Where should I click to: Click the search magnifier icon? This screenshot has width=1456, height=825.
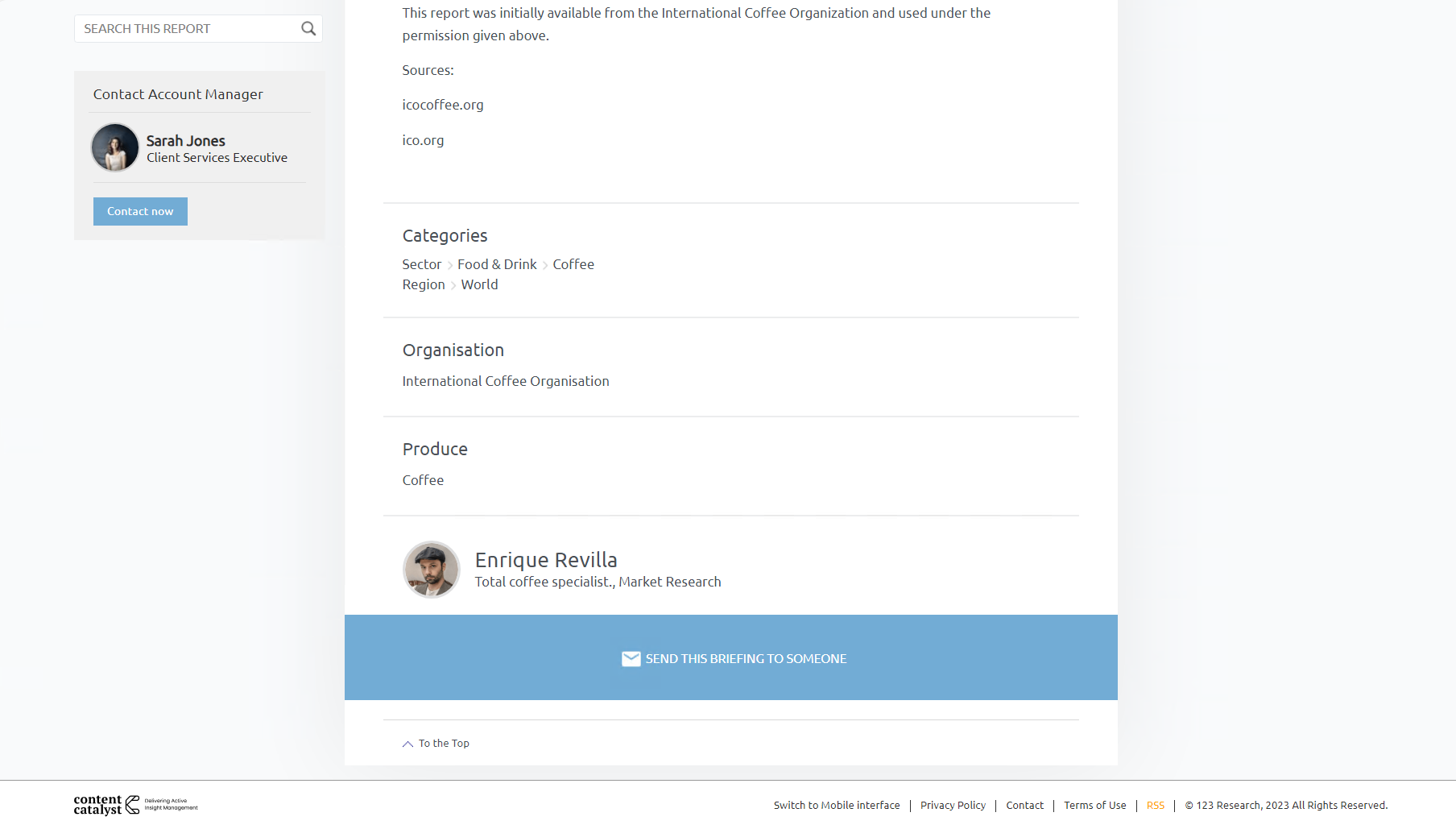(x=308, y=29)
